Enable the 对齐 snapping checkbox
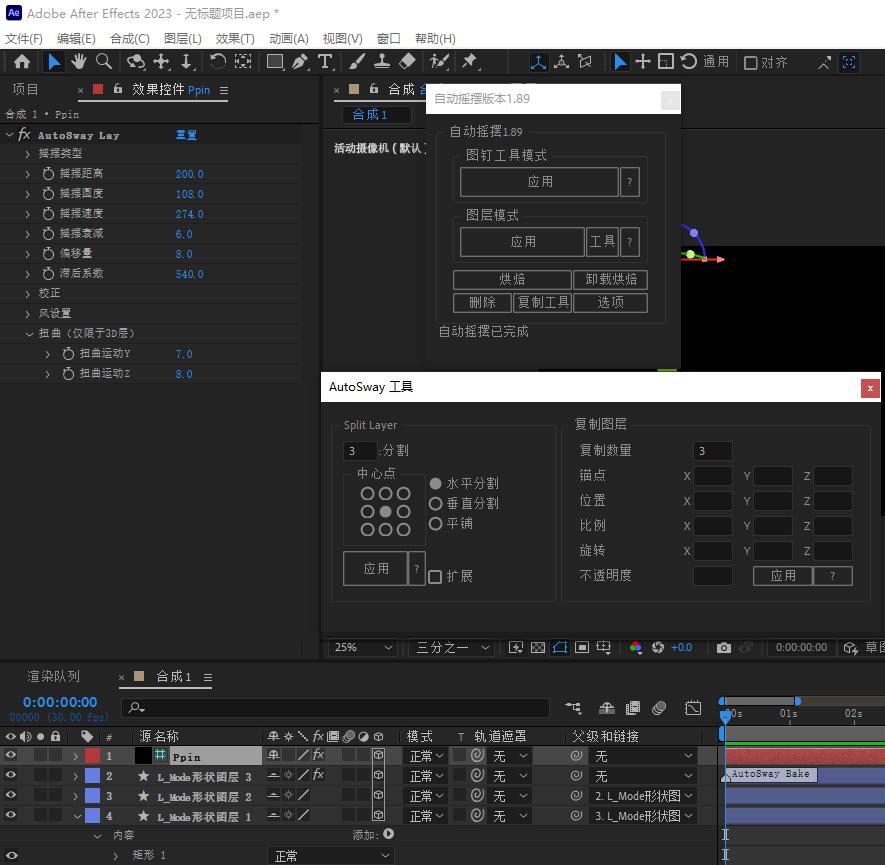885x865 pixels. coord(751,63)
